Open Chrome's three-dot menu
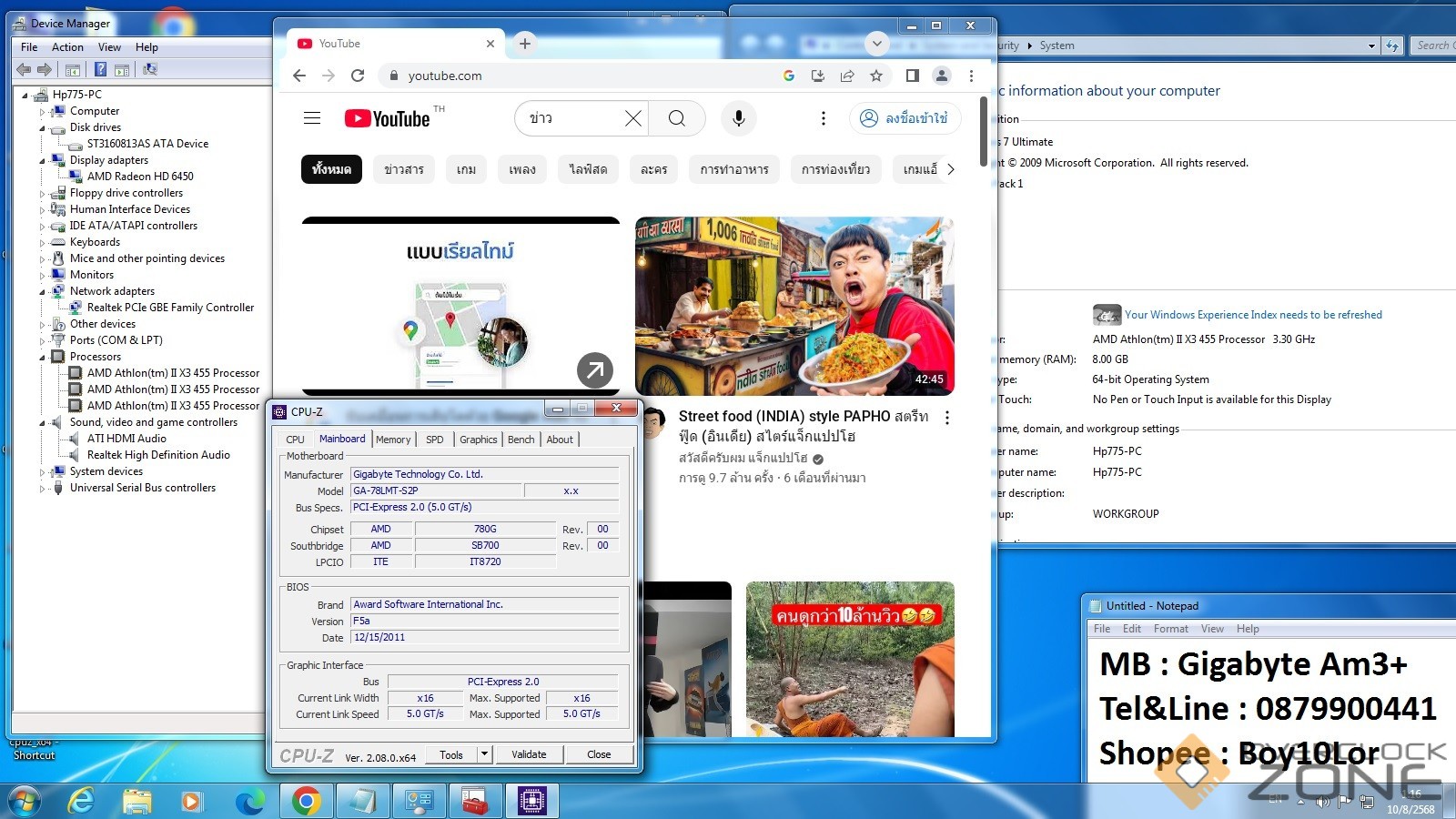 [971, 76]
